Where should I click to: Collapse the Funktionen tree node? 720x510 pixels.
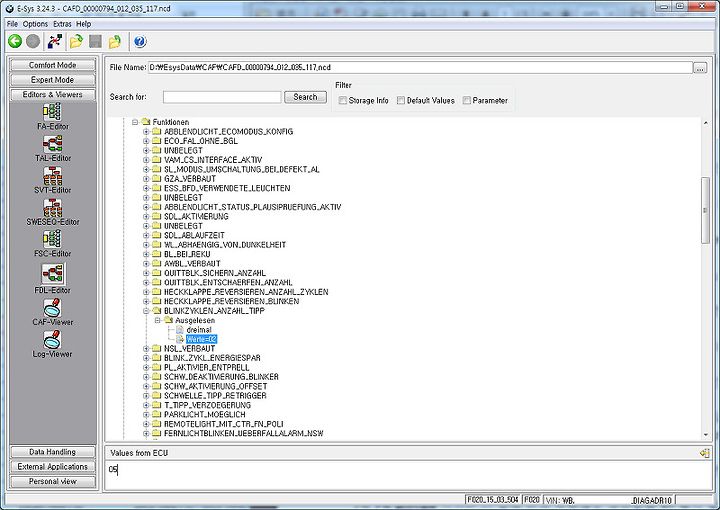point(135,122)
